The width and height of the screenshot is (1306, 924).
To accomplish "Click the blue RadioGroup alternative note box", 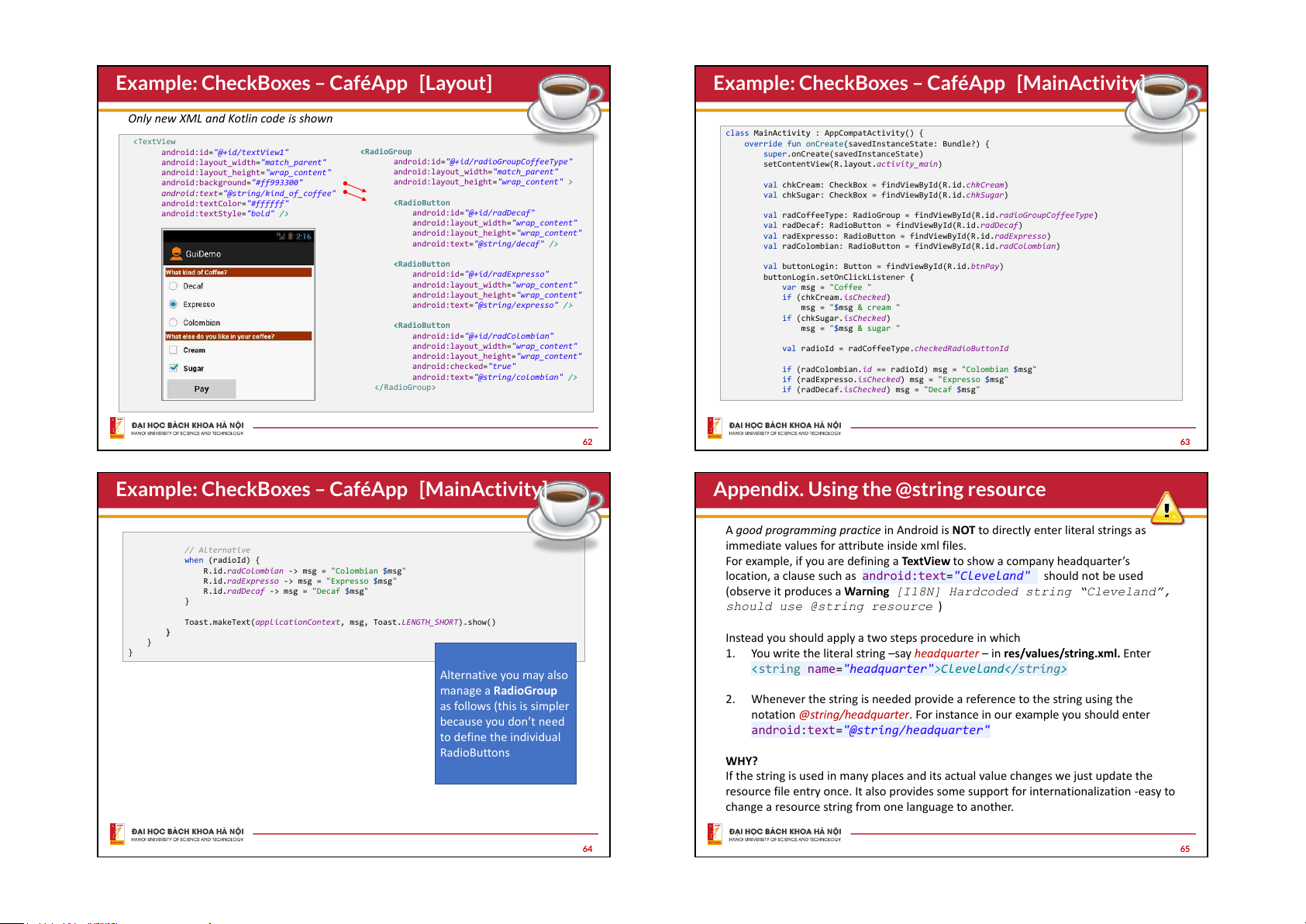I will (x=505, y=713).
